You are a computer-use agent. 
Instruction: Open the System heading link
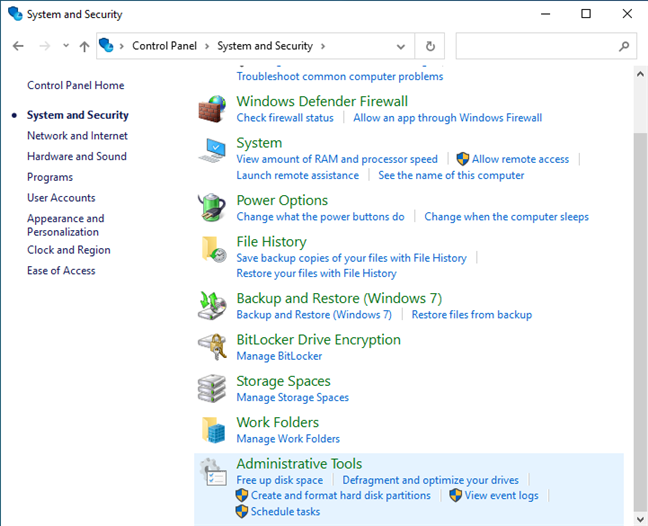259,143
